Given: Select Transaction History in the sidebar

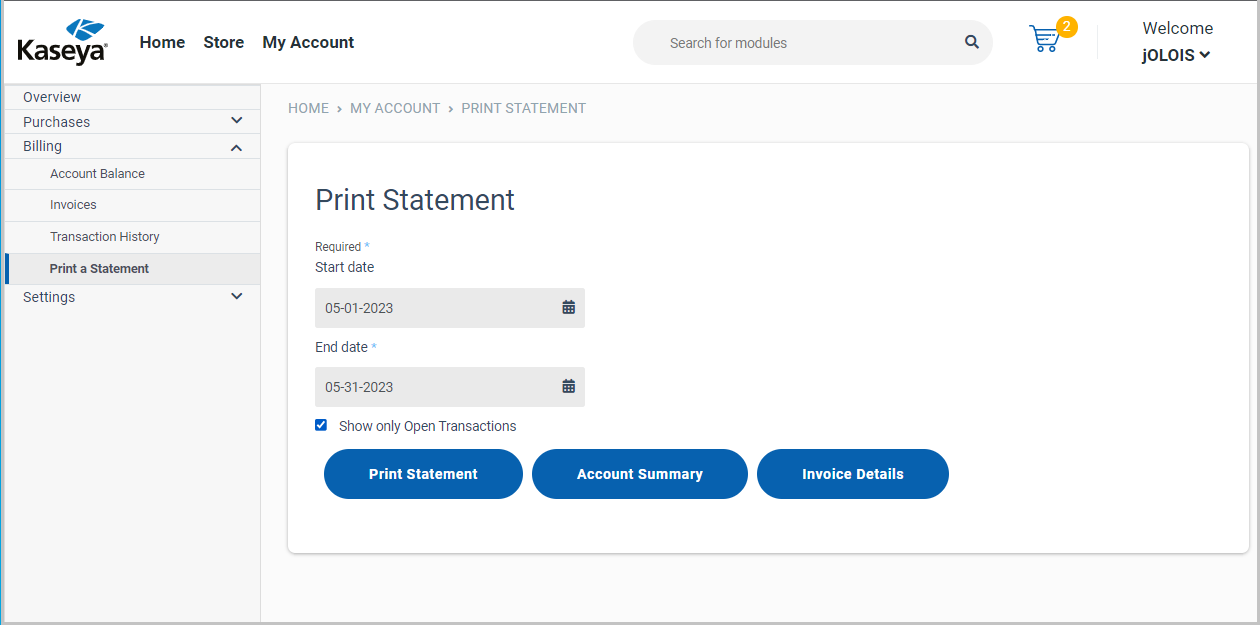Looking at the screenshot, I should tap(104, 236).
